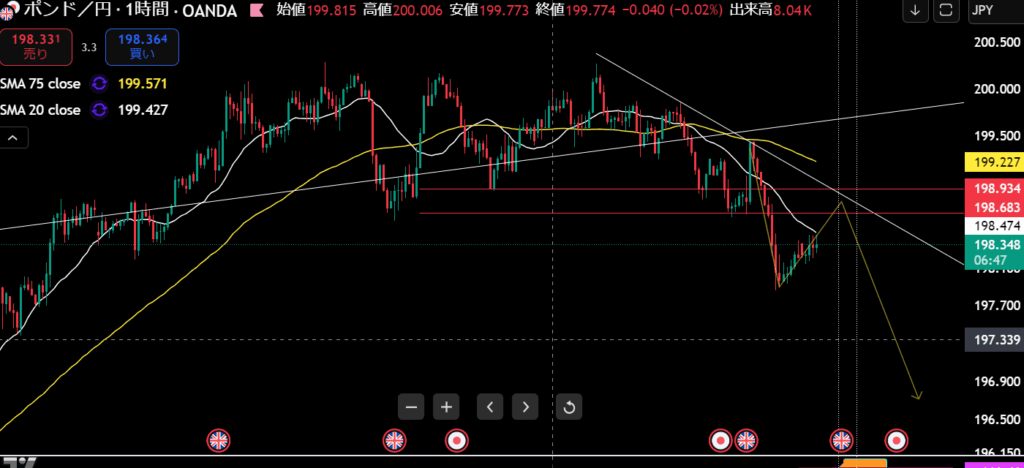
Task: Click the down arrow button beside JPY
Action: coord(915,12)
